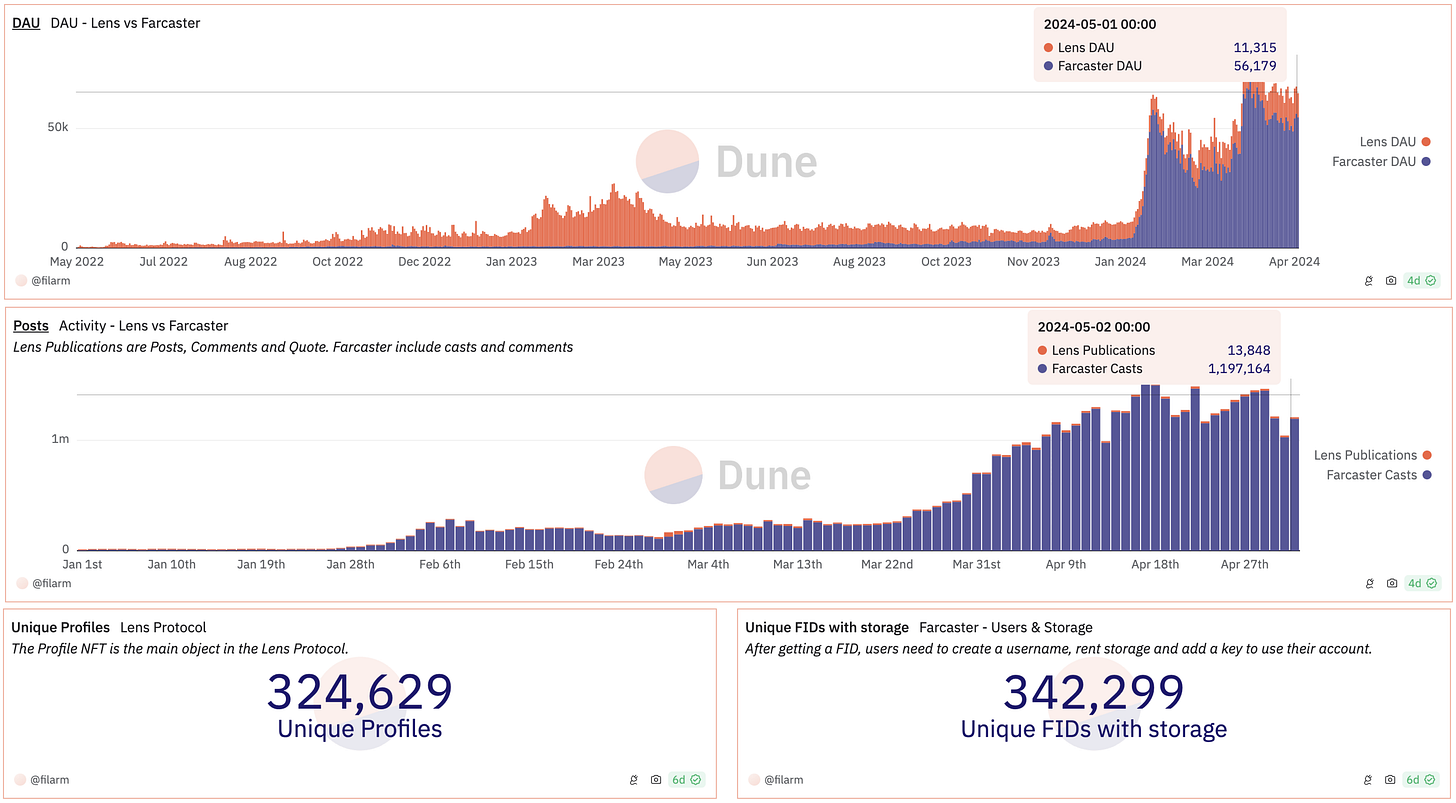
Task: Click the 6d freshness badge in Unique FIDs panel
Action: [x=1422, y=780]
